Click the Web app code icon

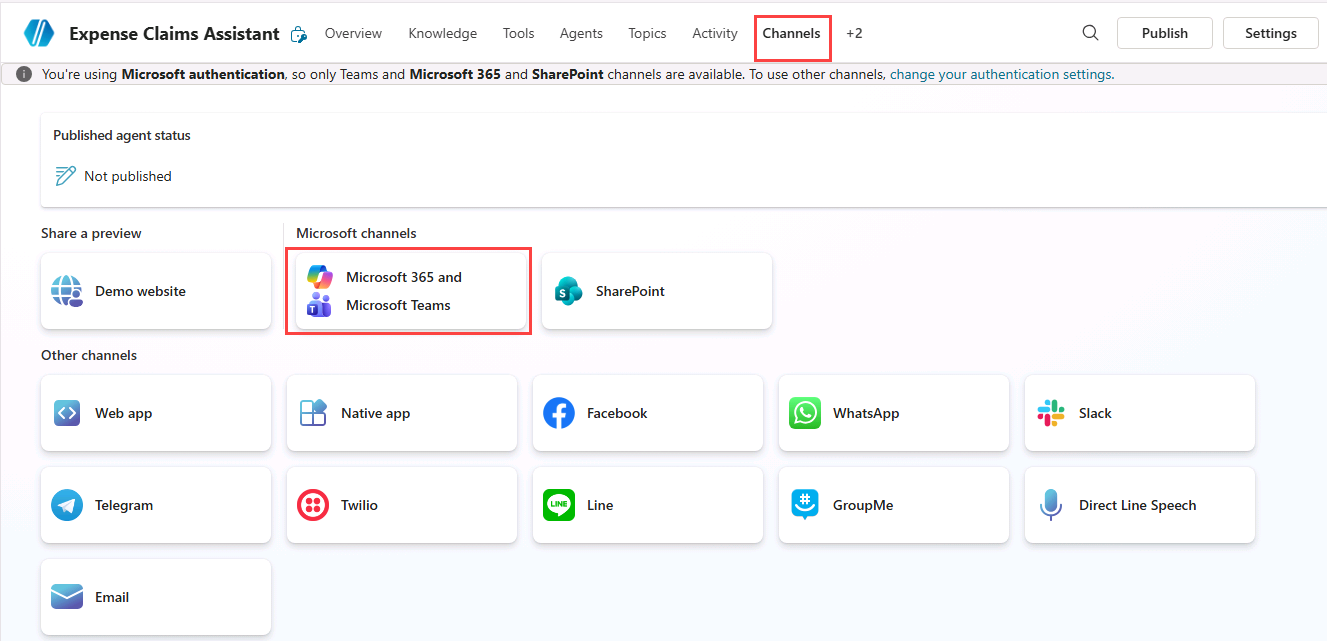pyautogui.click(x=67, y=413)
